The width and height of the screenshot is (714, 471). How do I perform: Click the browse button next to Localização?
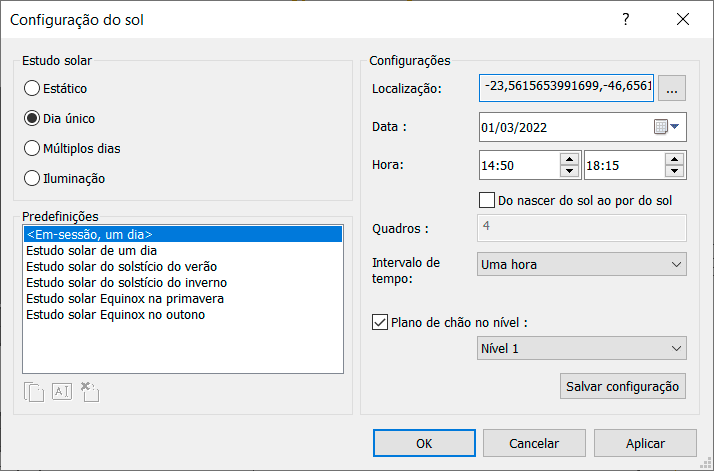click(x=672, y=89)
